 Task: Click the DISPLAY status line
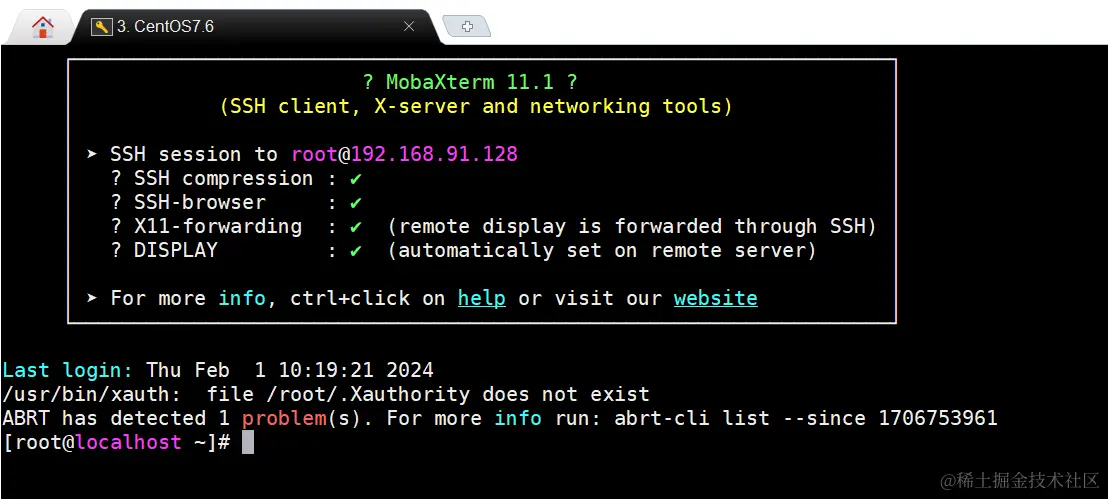click(464, 250)
